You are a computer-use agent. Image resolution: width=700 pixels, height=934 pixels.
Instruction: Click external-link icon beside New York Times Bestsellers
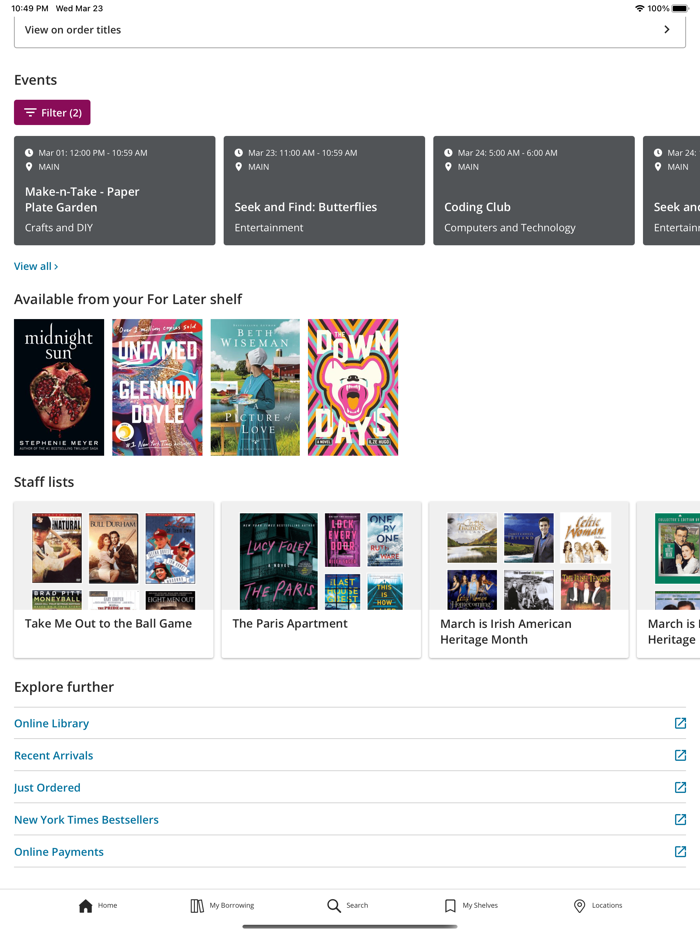680,820
